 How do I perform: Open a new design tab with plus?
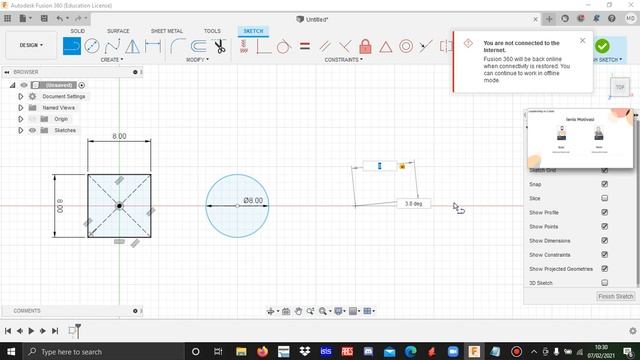point(549,19)
